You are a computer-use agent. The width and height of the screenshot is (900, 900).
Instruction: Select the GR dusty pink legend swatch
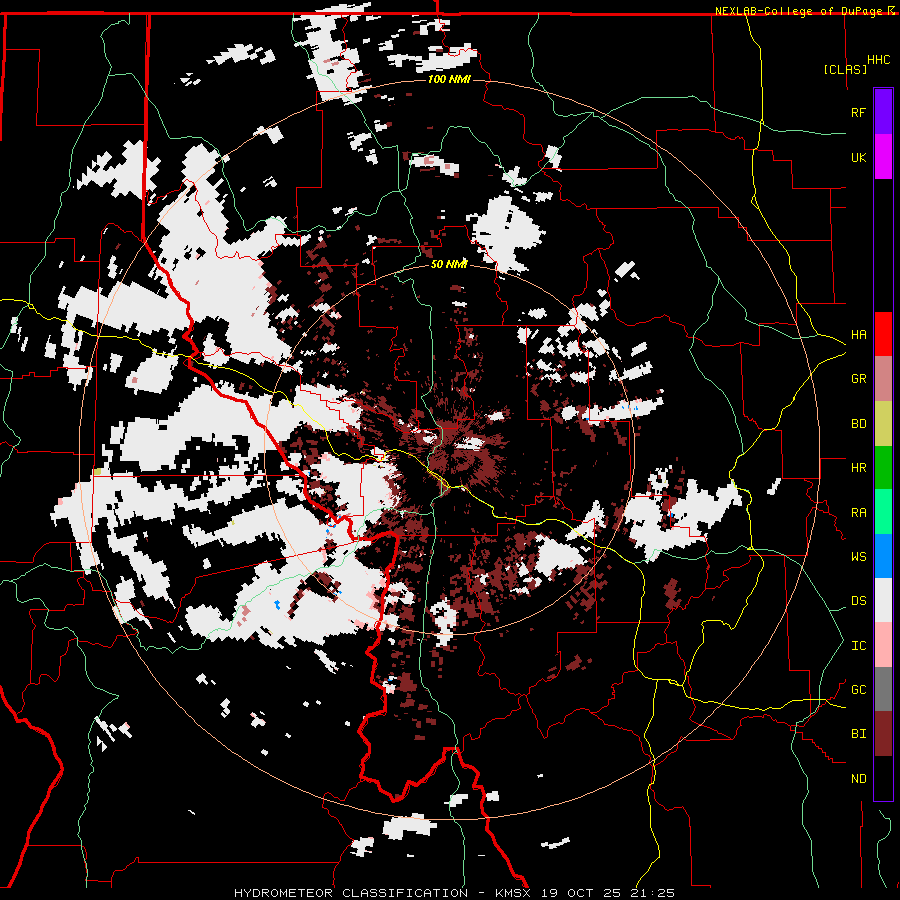point(883,379)
